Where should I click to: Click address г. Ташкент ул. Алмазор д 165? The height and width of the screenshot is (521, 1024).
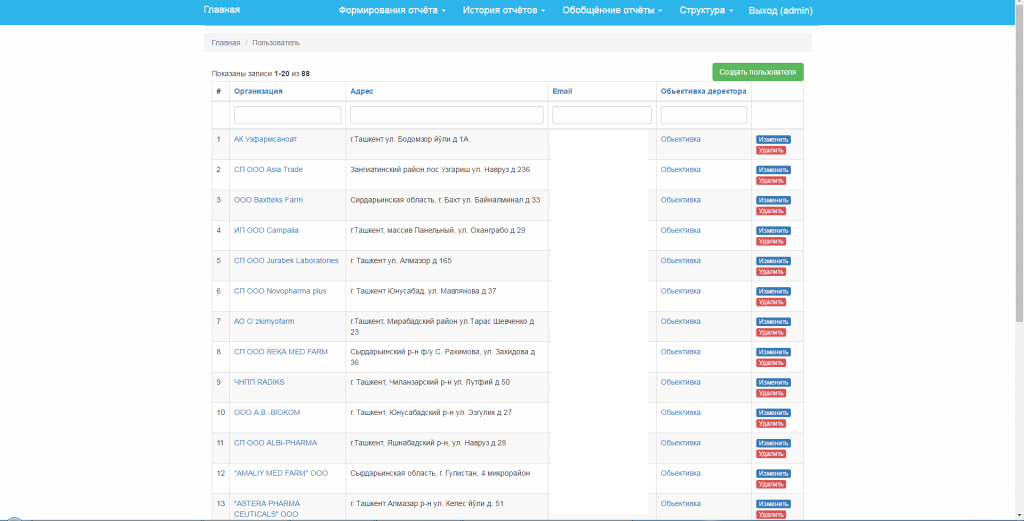pos(401,260)
